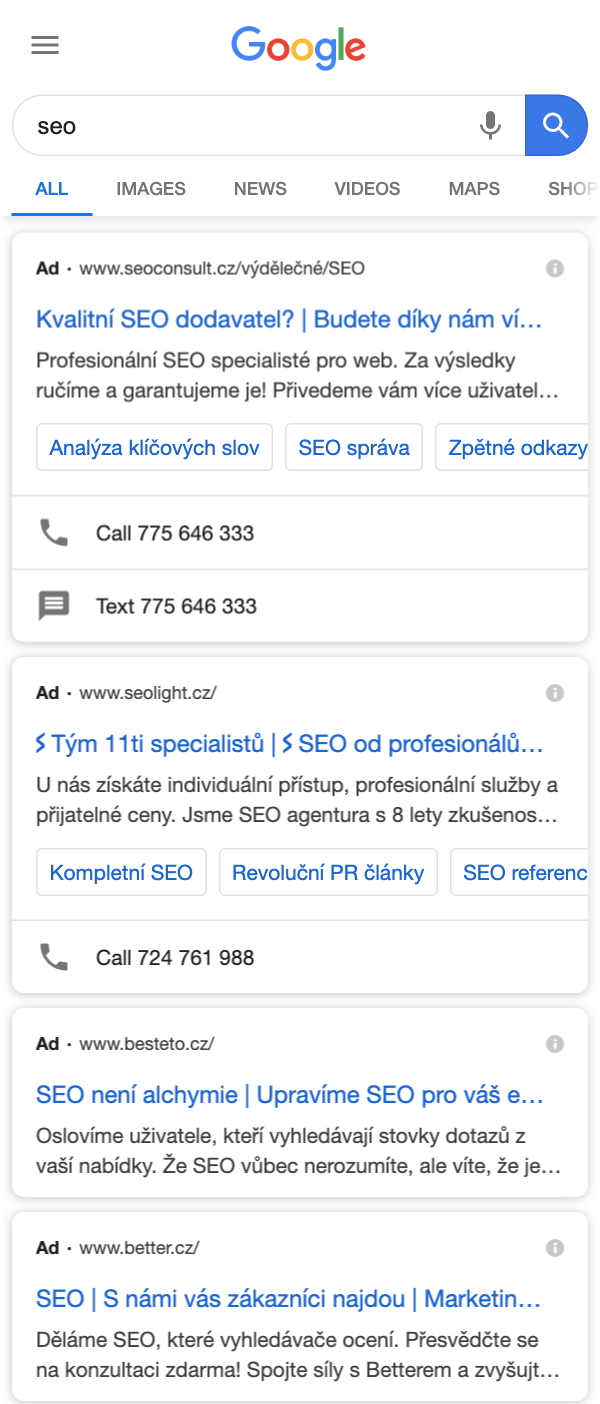The height and width of the screenshot is (1404, 600).
Task: Tap message icon beside Text 775 646 333
Action: tap(53, 606)
